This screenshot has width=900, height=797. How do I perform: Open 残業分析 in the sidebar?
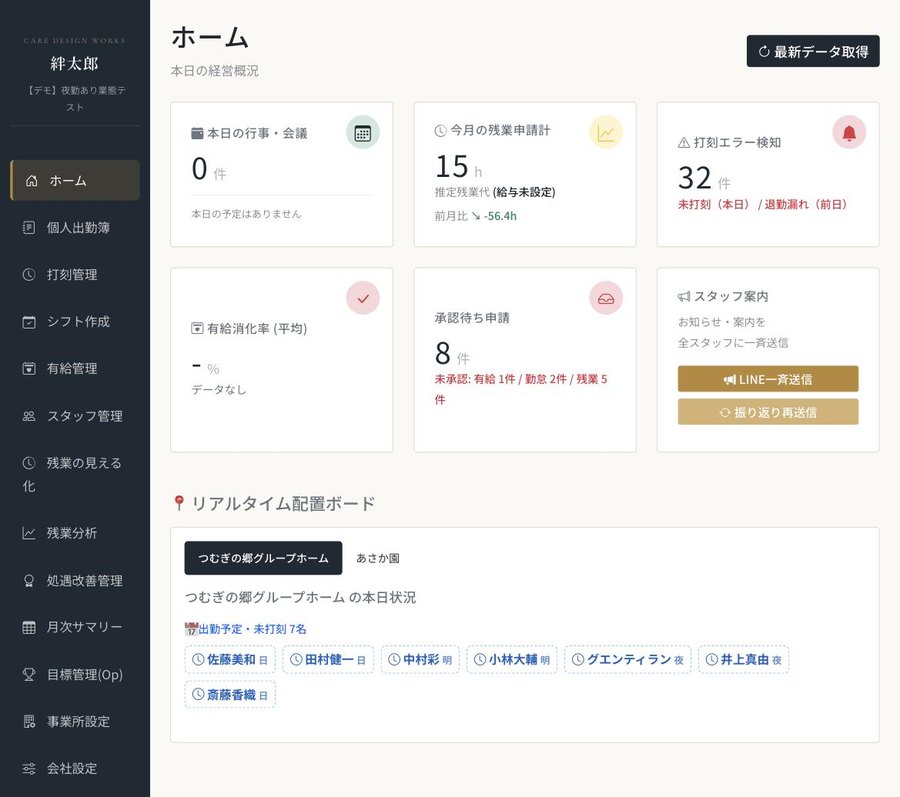pos(75,533)
